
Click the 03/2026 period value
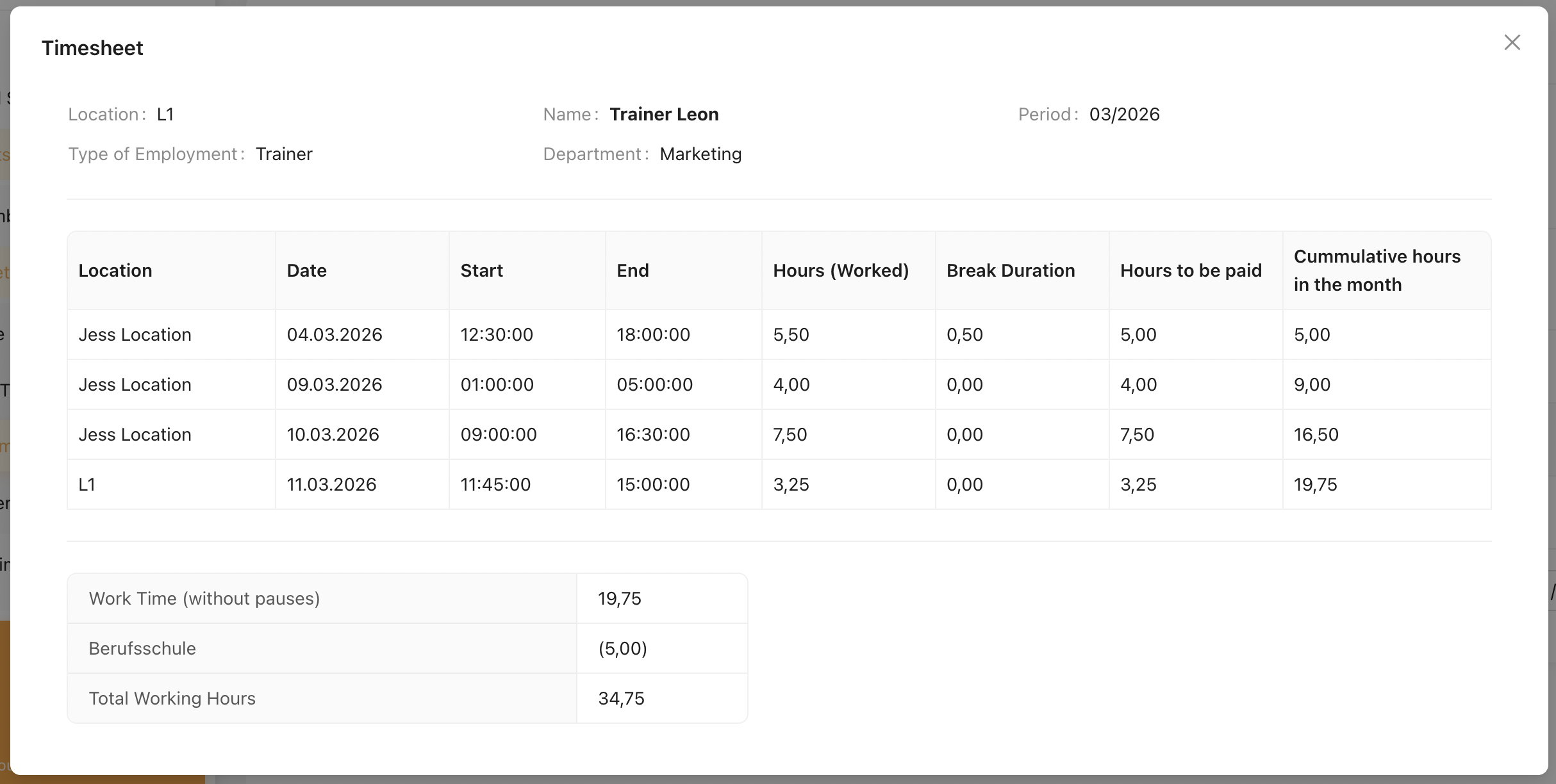pos(1124,114)
